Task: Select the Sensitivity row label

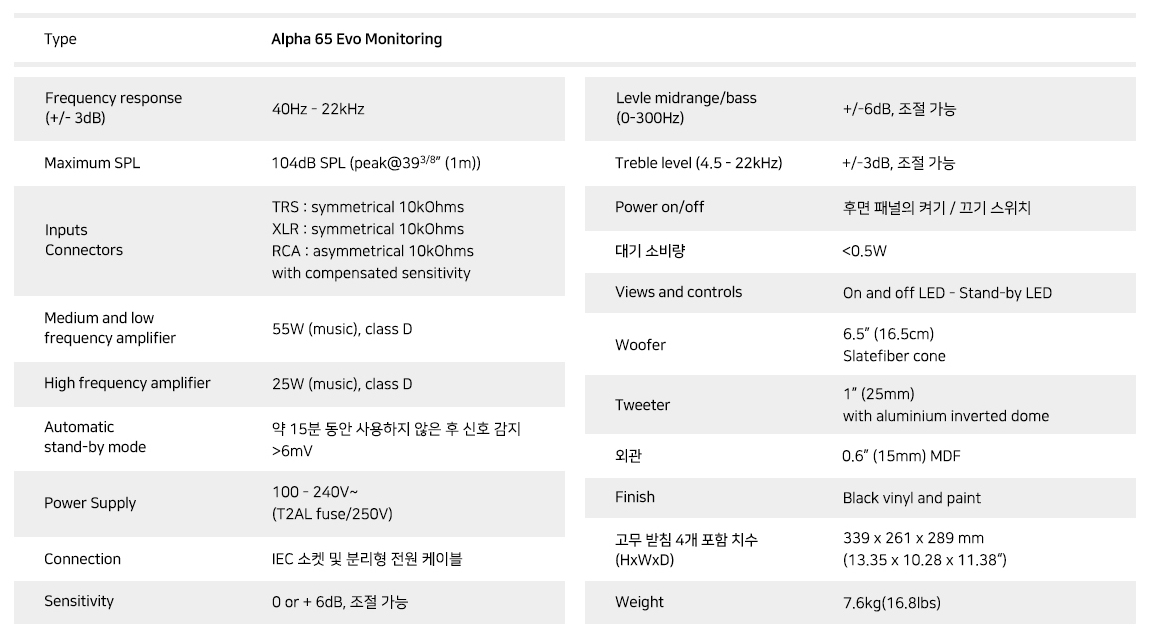Action: point(78,601)
